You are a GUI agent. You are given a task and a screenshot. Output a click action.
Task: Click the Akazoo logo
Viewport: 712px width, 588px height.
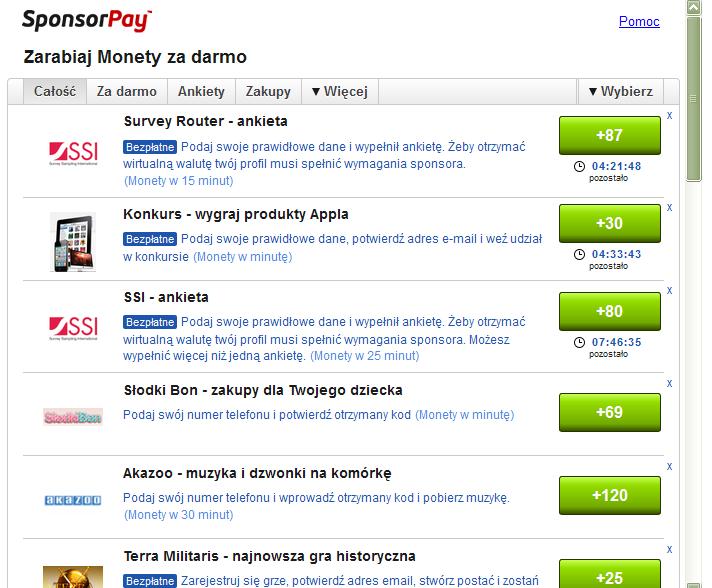pyautogui.click(x=73, y=500)
